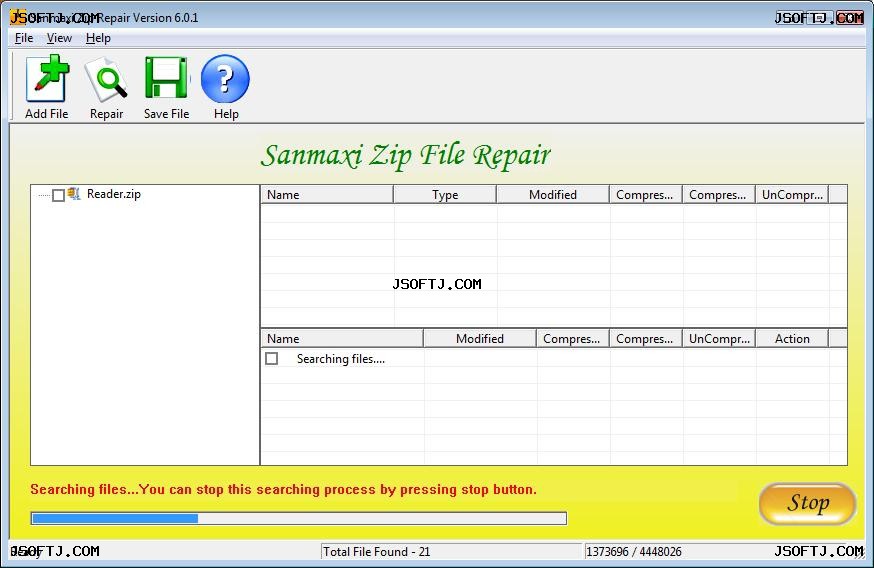Click the lower list UnCompr... column header
This screenshot has width=874, height=568.
click(719, 338)
